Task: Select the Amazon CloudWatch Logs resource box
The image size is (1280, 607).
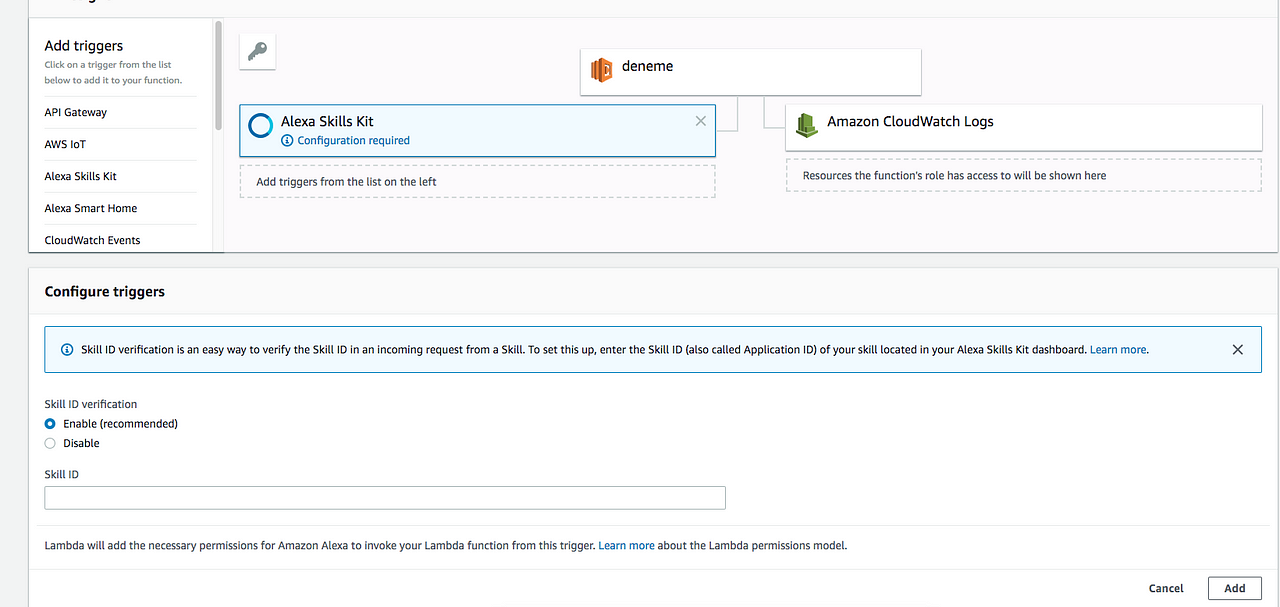Action: (1024, 126)
